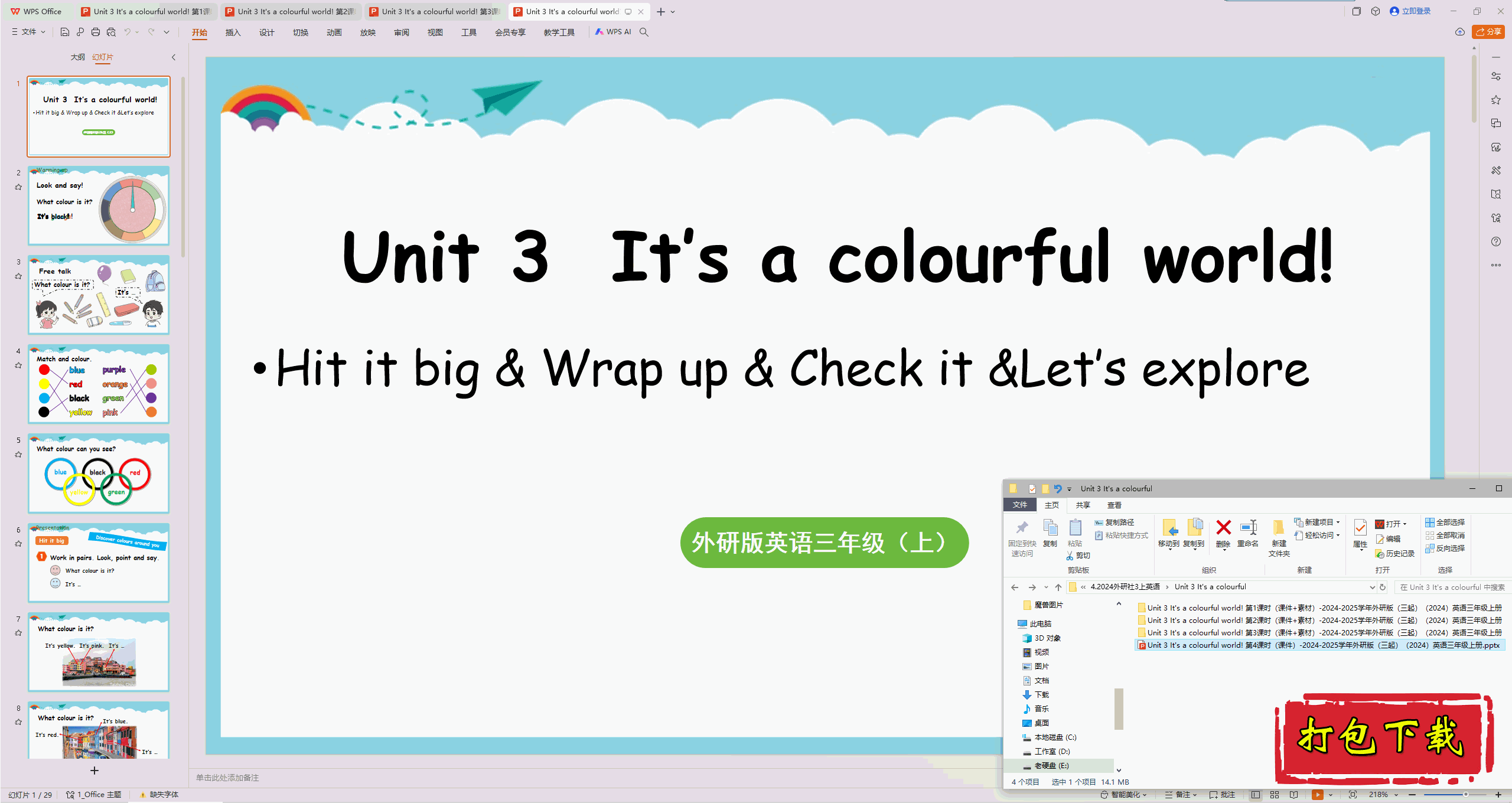
Task: Switch to 大纲 outline tab
Action: pos(77,57)
